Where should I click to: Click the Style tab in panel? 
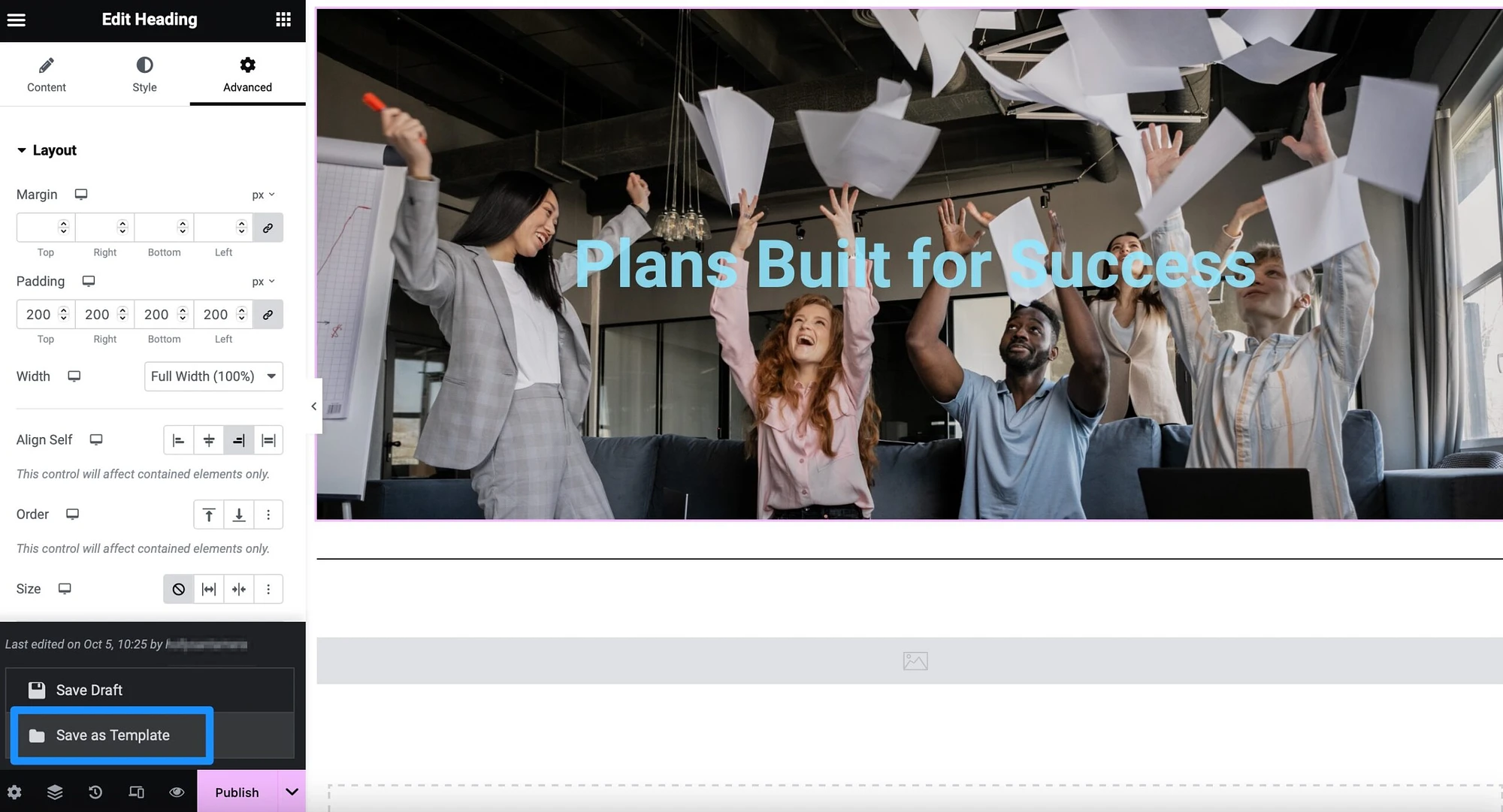pos(144,76)
